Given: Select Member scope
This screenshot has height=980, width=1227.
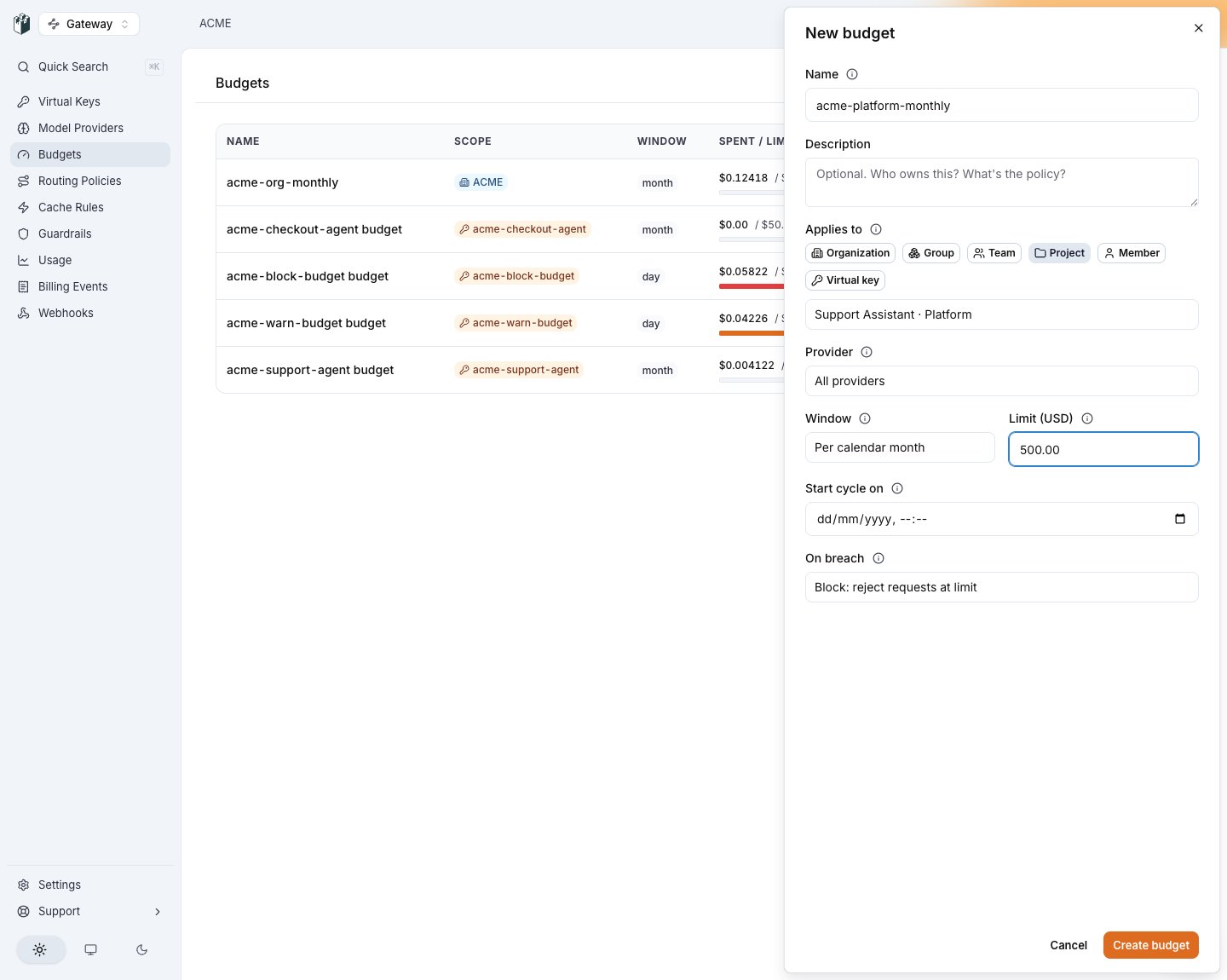Looking at the screenshot, I should [x=1132, y=253].
